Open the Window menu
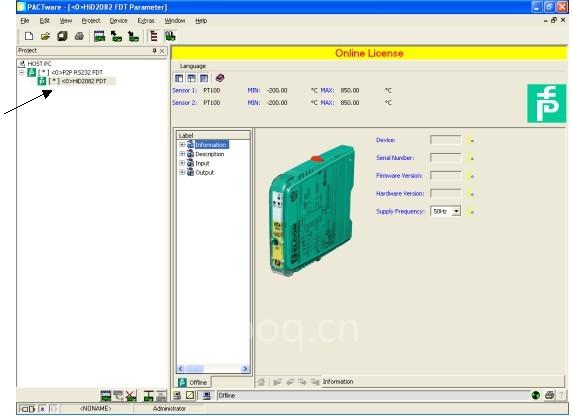The image size is (572, 416). point(175,21)
